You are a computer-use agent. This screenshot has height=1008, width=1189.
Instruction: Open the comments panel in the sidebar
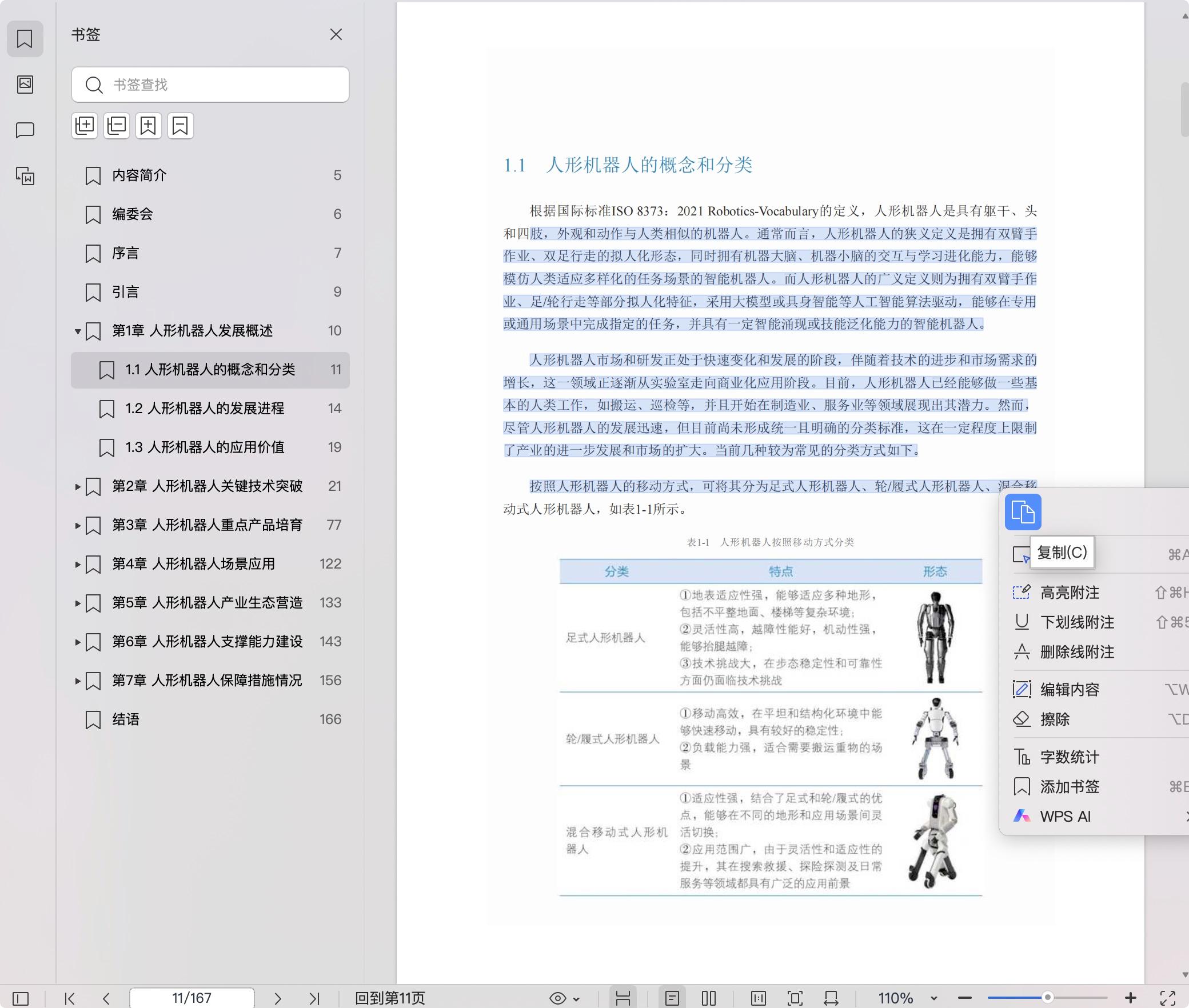(25, 130)
